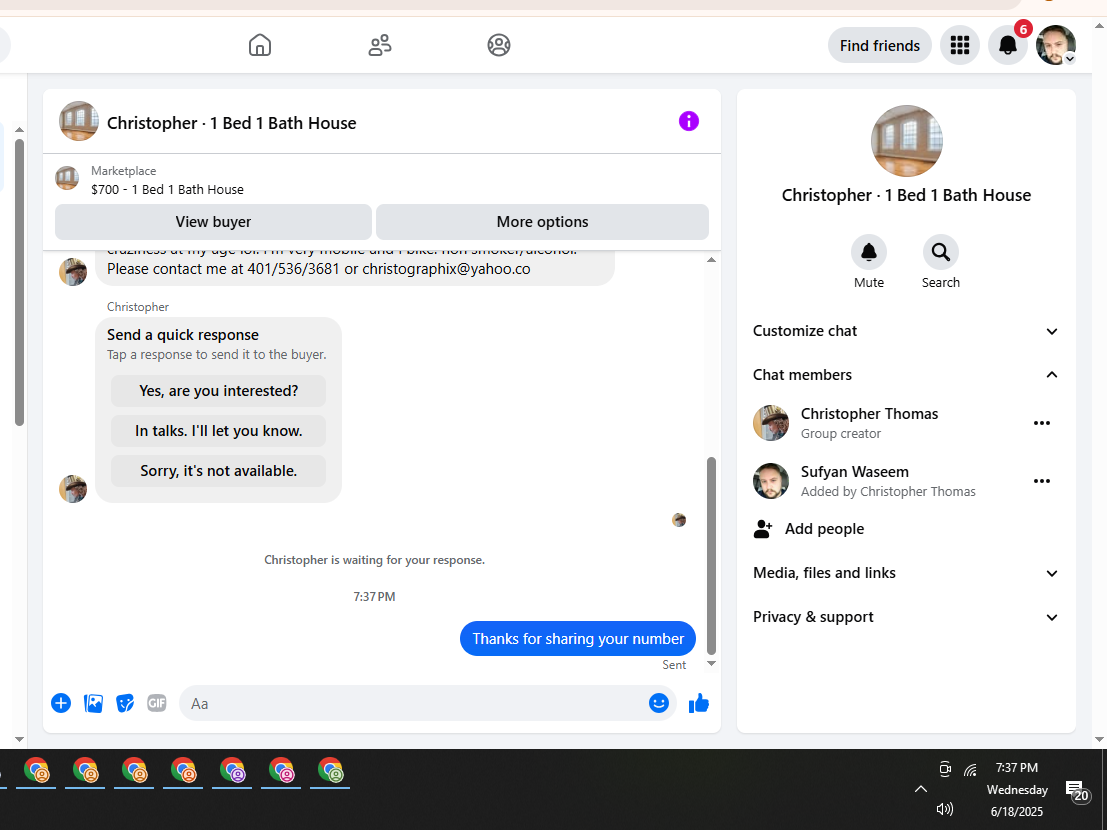Show hidden system tray icons chevron
1107x830 pixels.
(x=921, y=789)
